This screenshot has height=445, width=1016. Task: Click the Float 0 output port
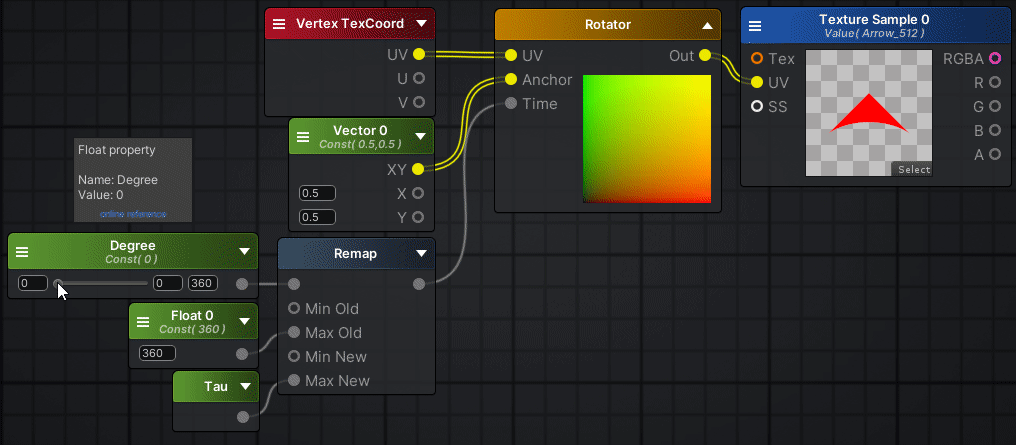pos(242,354)
